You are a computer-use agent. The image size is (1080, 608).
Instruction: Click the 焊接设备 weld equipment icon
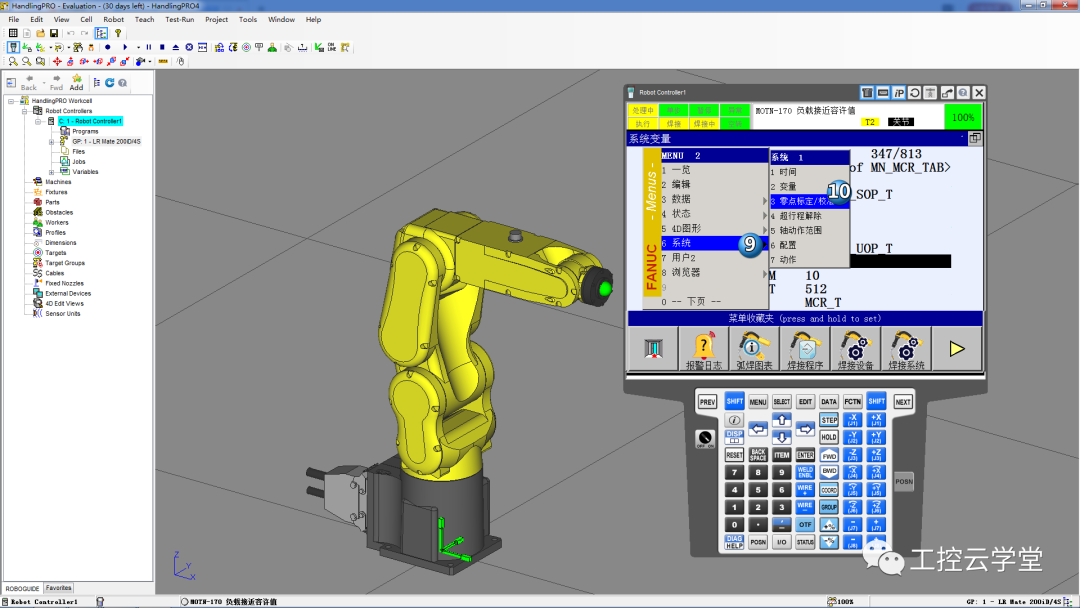tap(855, 350)
